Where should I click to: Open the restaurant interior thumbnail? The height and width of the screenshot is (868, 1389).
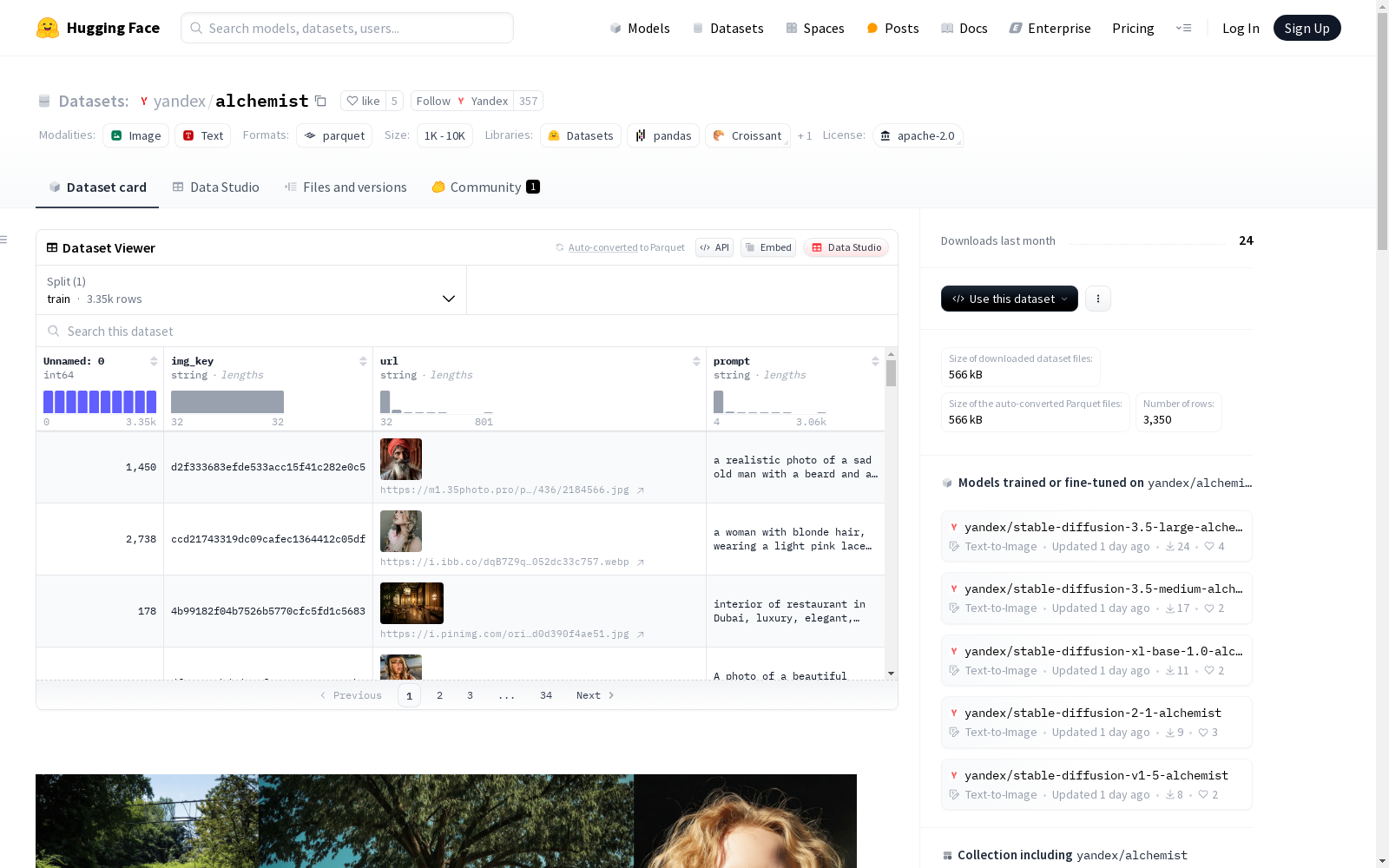411,603
